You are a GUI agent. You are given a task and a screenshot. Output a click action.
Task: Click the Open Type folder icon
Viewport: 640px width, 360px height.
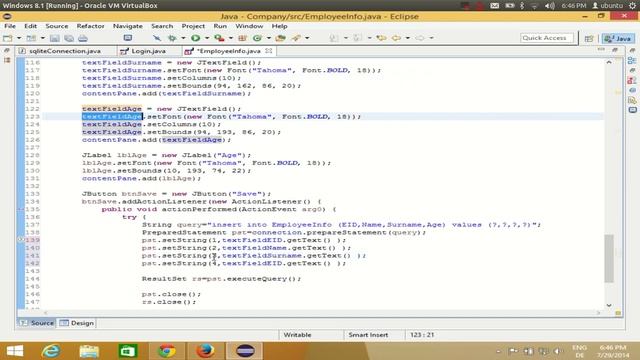coord(280,38)
